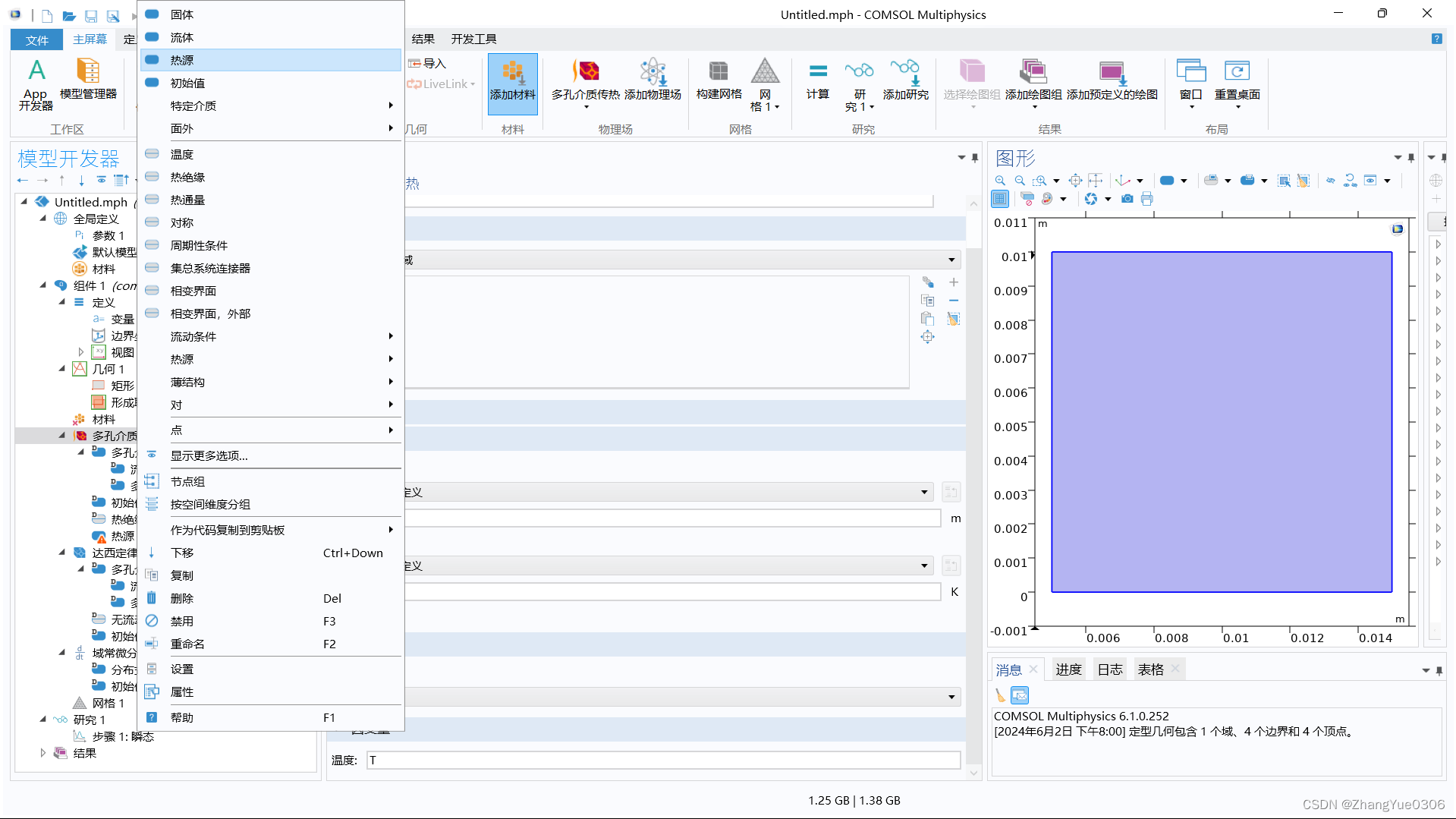Print the graphics window
This screenshot has width=1456, height=819.
[x=1146, y=199]
